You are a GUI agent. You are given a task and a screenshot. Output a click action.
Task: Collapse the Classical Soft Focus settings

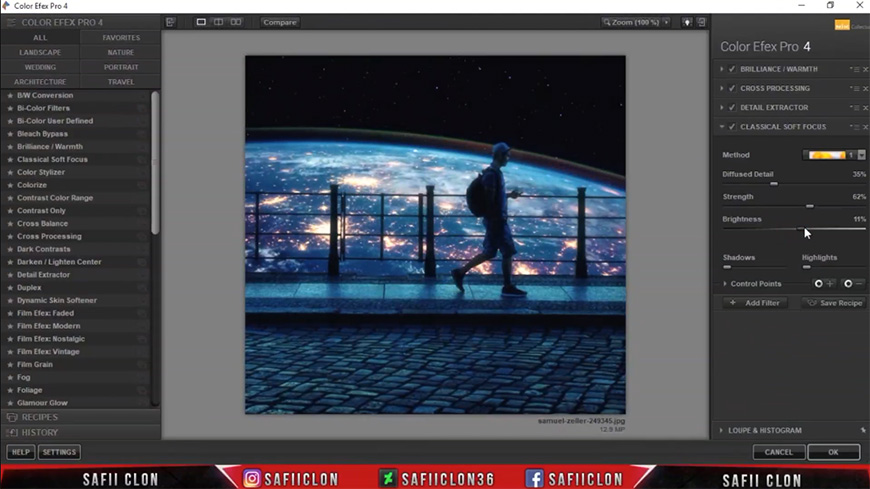point(722,127)
